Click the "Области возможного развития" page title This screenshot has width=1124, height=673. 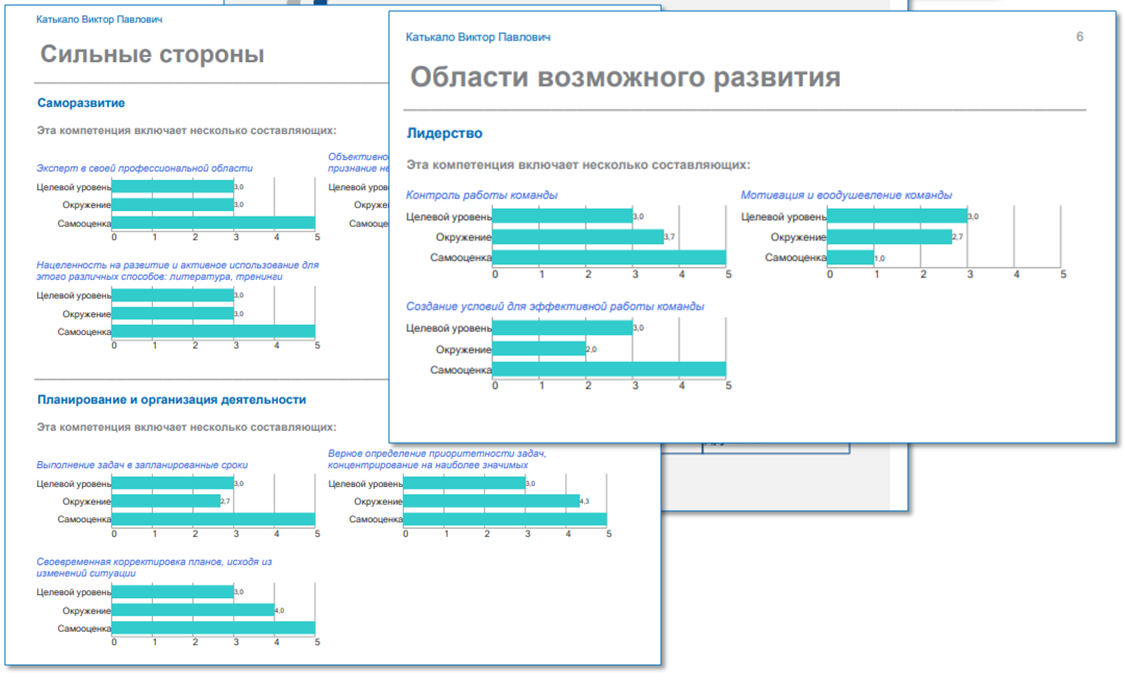pos(625,77)
